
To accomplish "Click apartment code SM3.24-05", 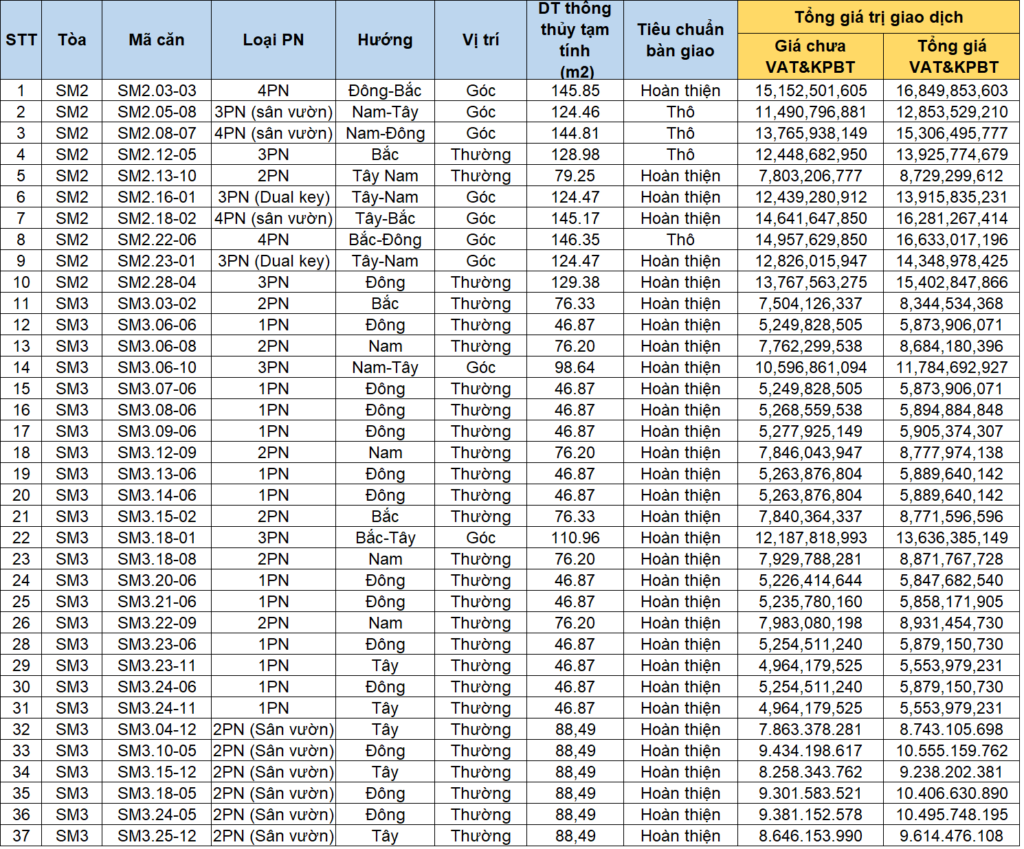I will pyautogui.click(x=156, y=814).
